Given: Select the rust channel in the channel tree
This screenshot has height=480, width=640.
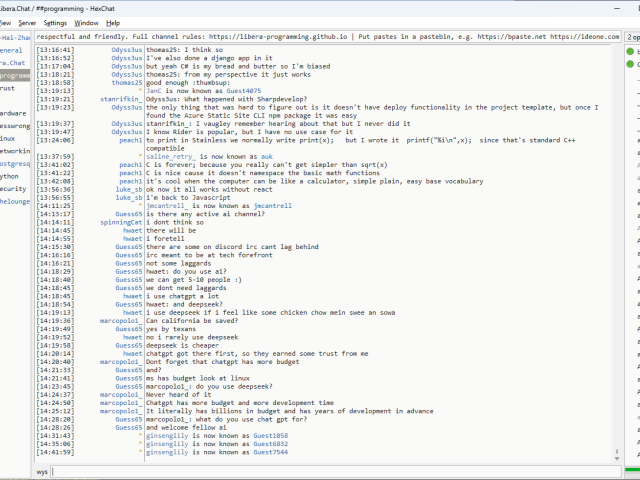Looking at the screenshot, I should point(8,88).
